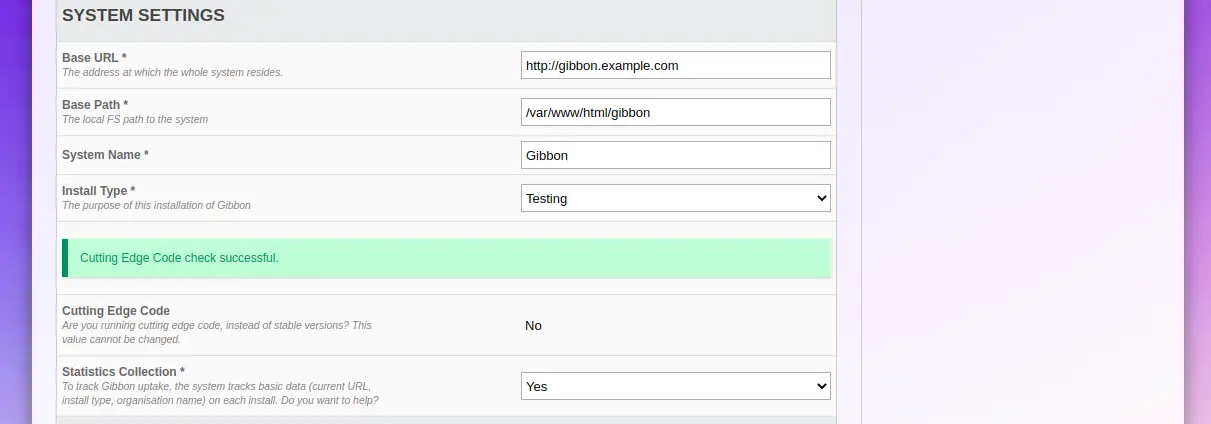Click the green 'Cutting Edge Code check successful' message
Screen dimensions: 1211x424
tap(447, 258)
